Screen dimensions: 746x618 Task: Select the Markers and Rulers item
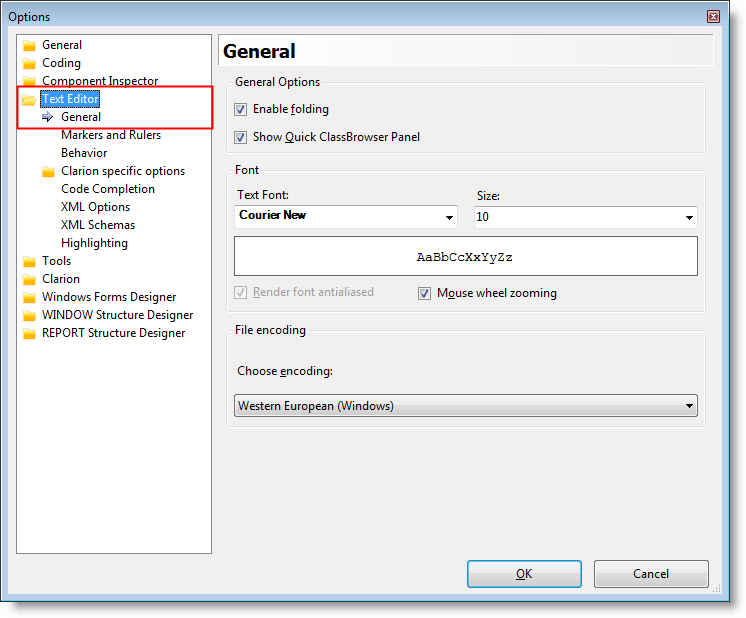111,135
